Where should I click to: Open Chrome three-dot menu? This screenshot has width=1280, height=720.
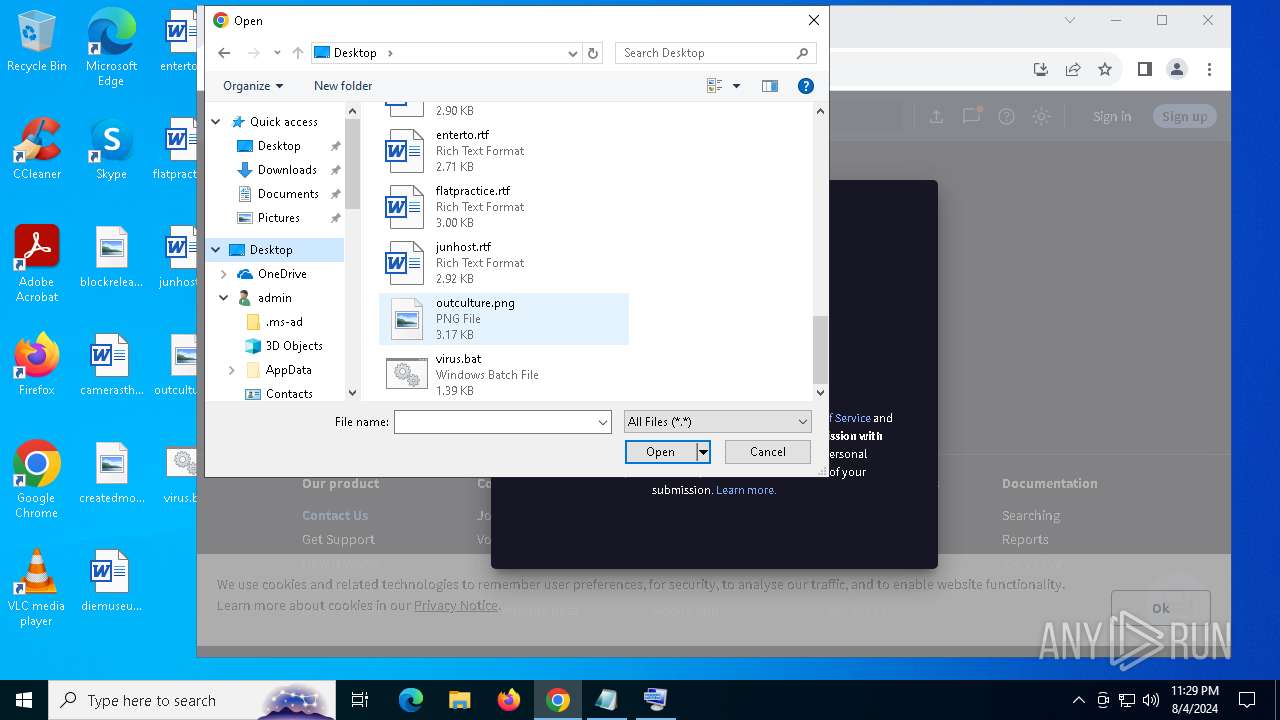[x=1209, y=69]
